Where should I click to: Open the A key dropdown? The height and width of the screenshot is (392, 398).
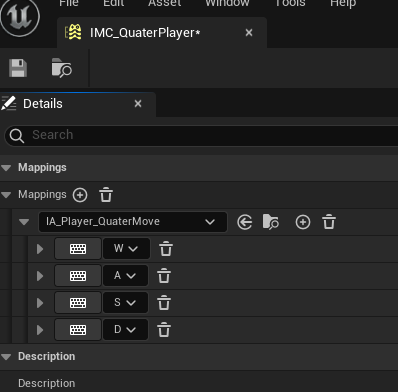pyautogui.click(x=125, y=276)
